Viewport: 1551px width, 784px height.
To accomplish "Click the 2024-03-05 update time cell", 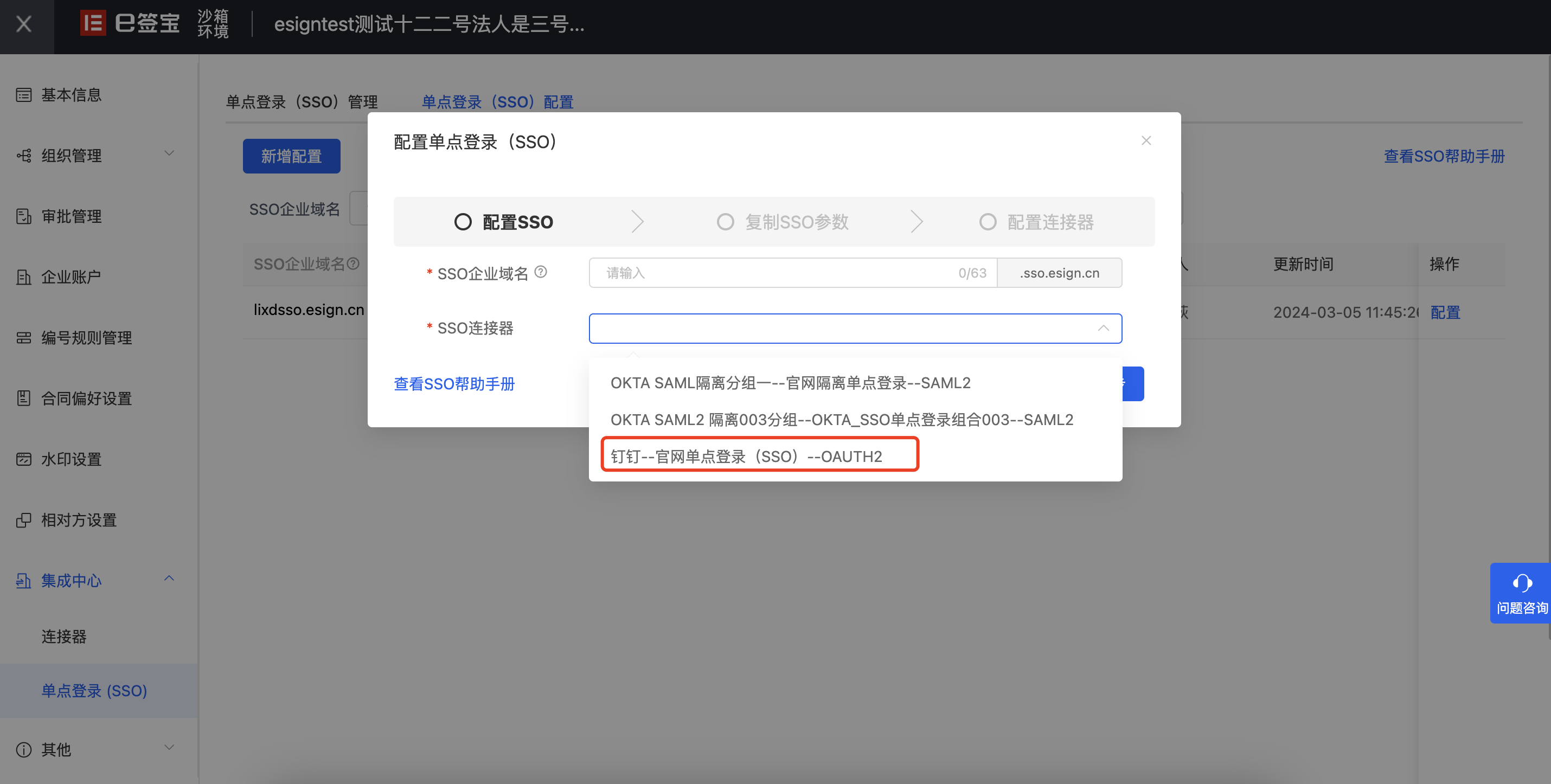I will (x=1347, y=312).
